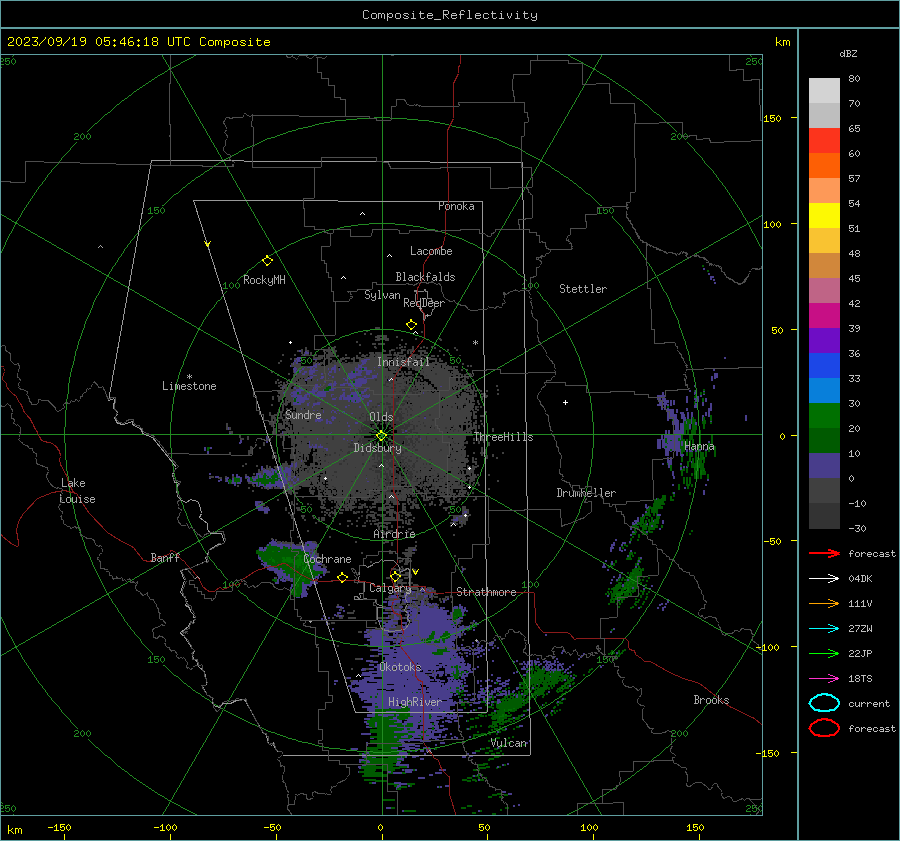
Task: Pick the blue swatch between 36 and 33
Action: (824, 366)
